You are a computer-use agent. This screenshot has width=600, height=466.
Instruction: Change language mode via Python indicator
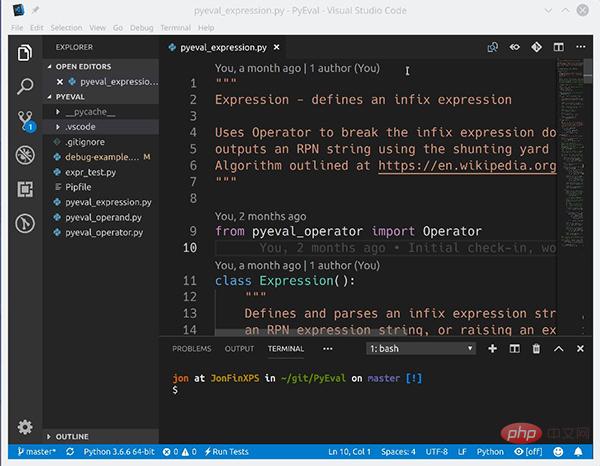pyautogui.click(x=490, y=452)
